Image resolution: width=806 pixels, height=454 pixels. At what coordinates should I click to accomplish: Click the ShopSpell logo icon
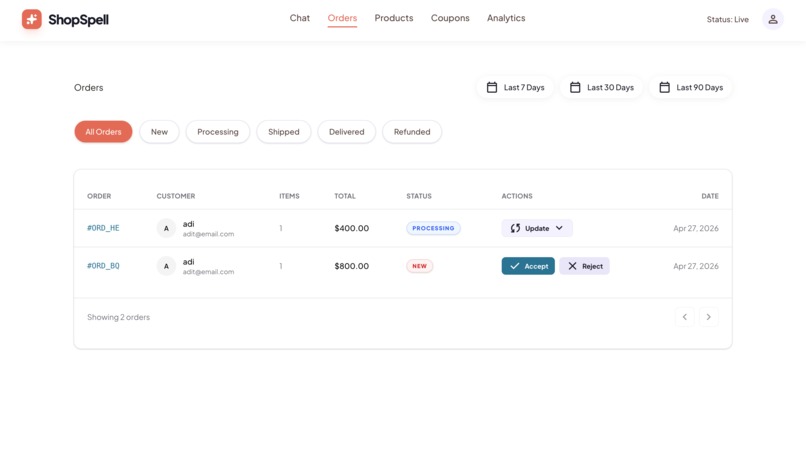(31, 20)
